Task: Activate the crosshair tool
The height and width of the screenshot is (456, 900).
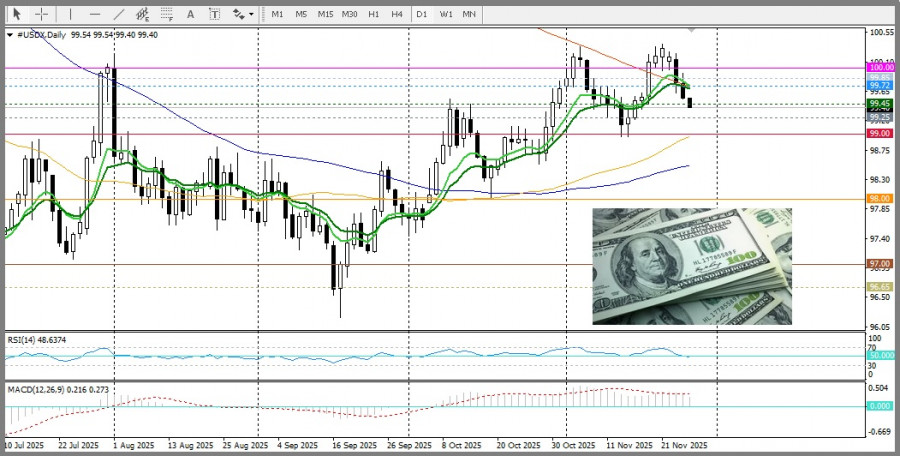Action: [x=42, y=14]
